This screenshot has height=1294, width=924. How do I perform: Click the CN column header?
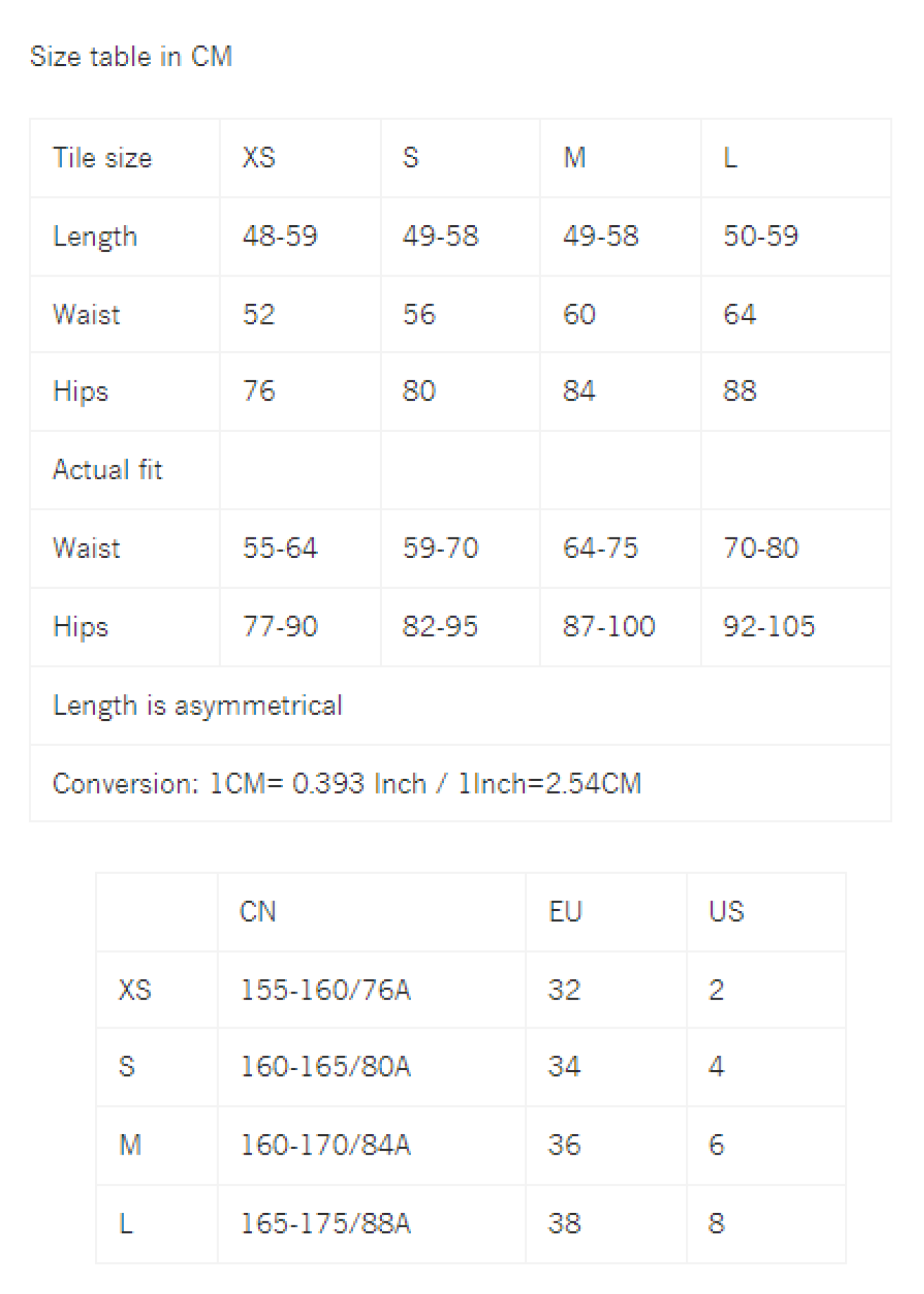click(257, 912)
